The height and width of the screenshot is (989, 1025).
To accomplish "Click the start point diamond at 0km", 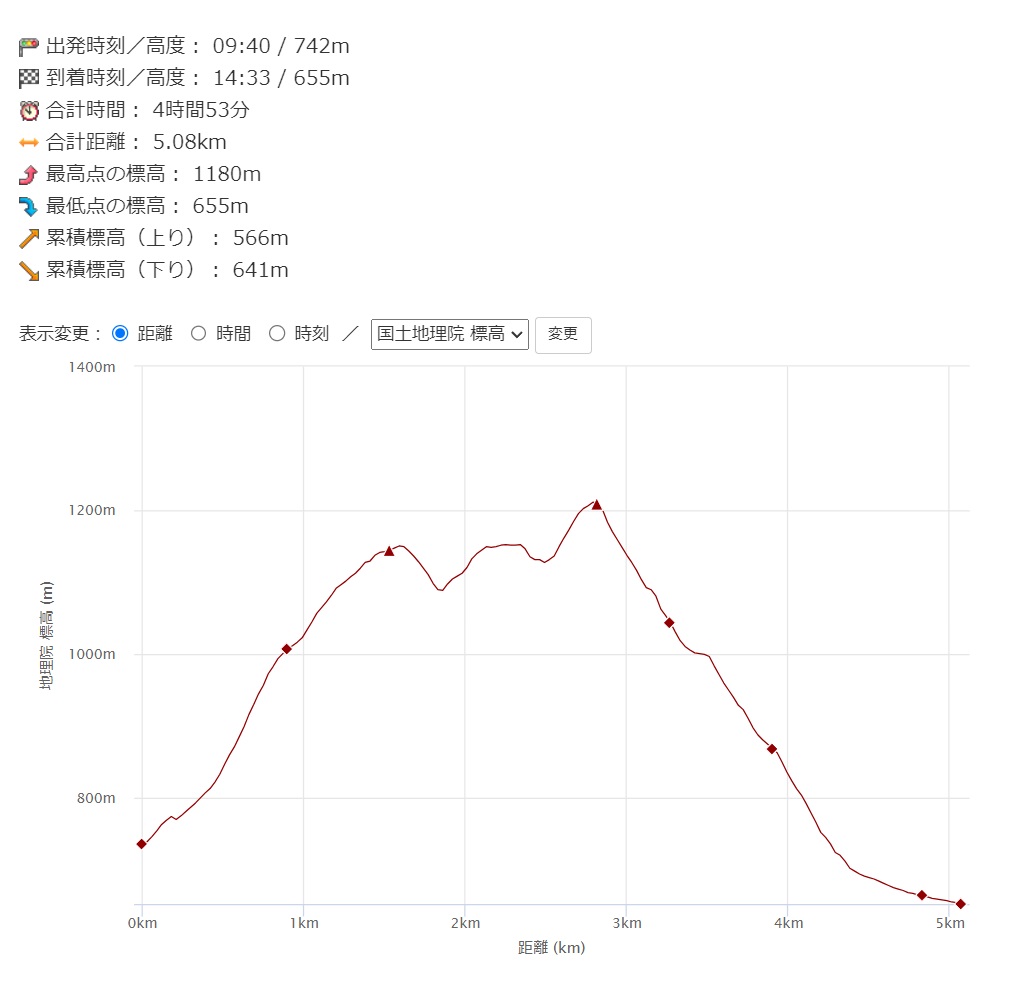I will click(x=142, y=844).
